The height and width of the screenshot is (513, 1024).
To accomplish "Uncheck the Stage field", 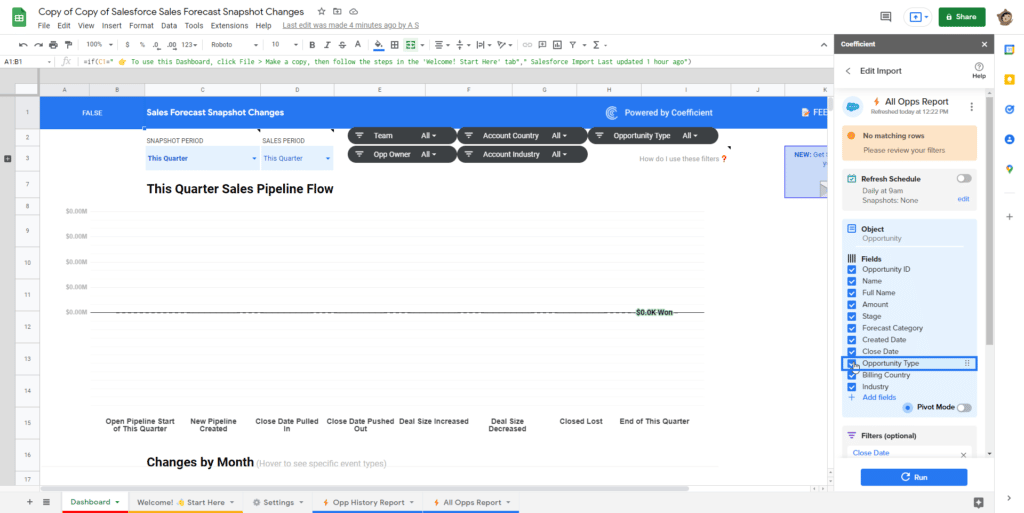I will [852, 317].
